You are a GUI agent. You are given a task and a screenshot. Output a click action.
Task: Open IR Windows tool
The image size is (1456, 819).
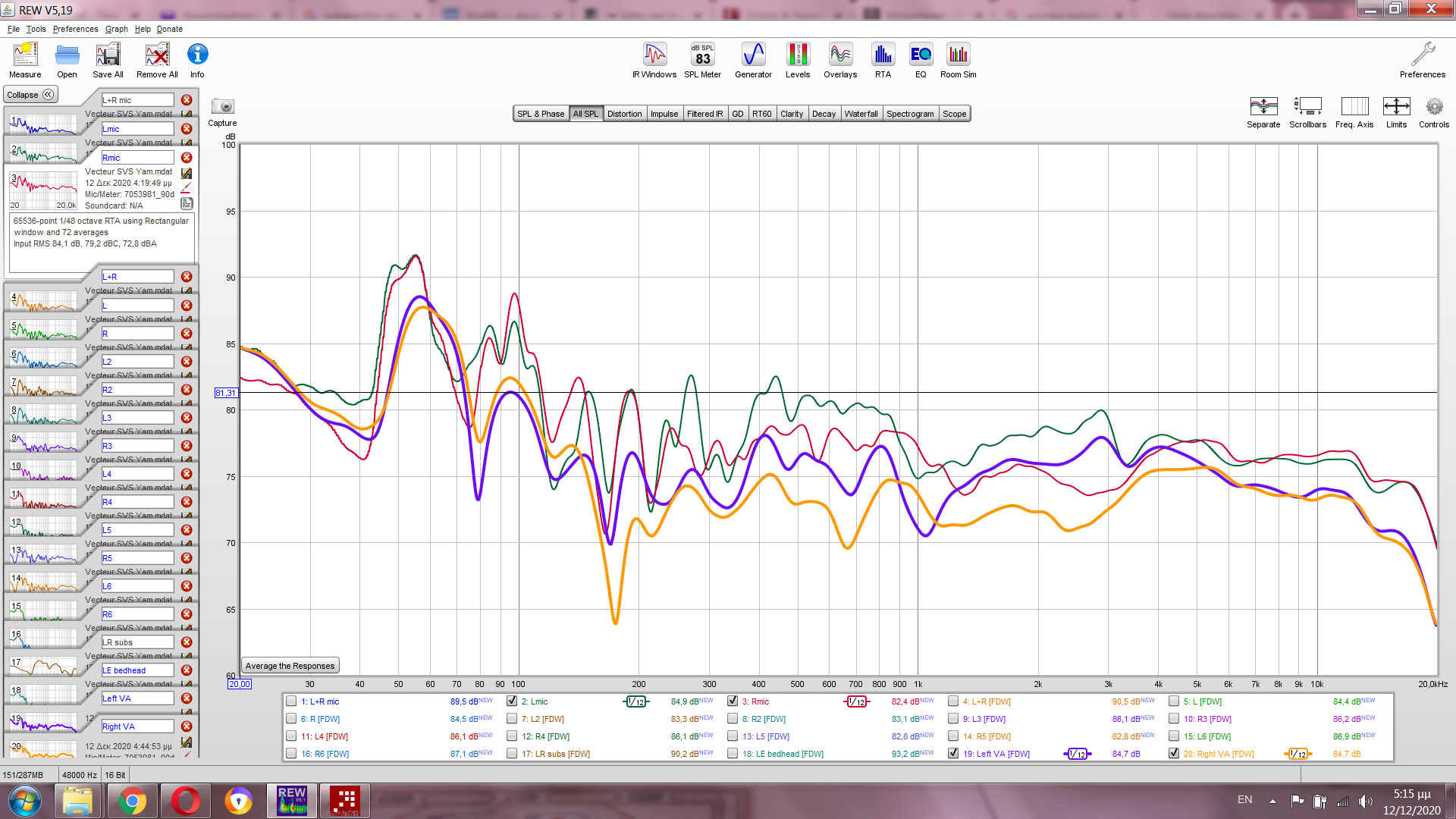654,60
